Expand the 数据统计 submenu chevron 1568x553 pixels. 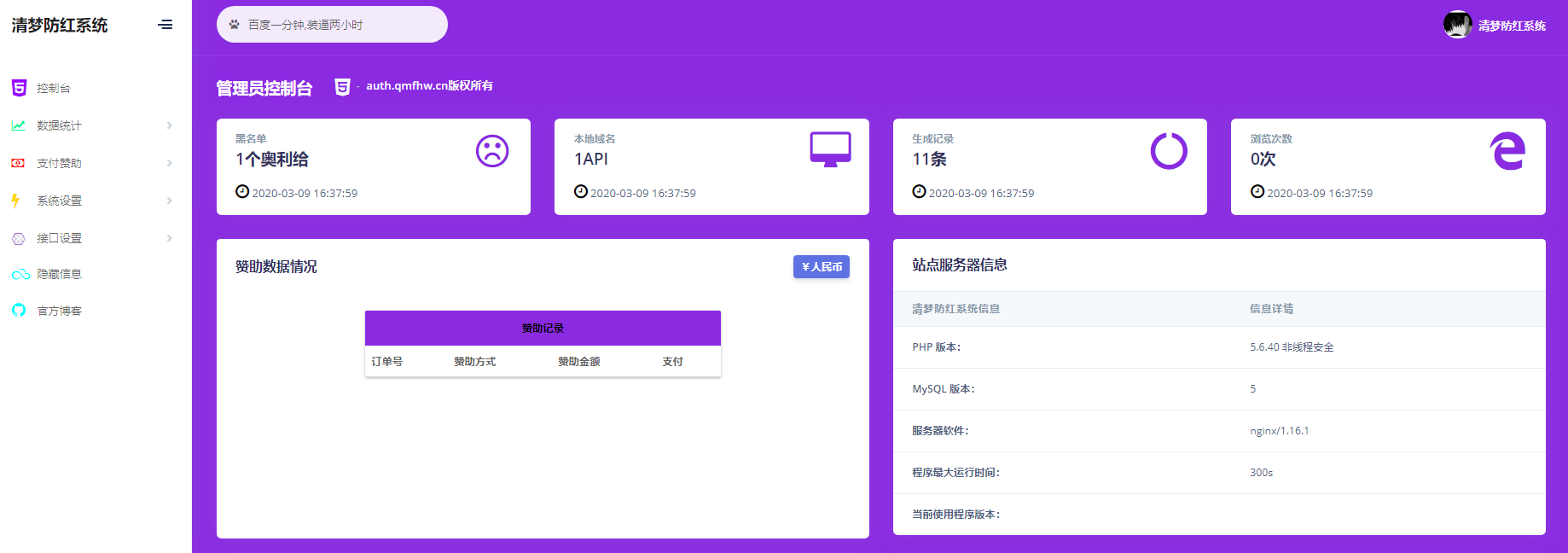click(170, 125)
